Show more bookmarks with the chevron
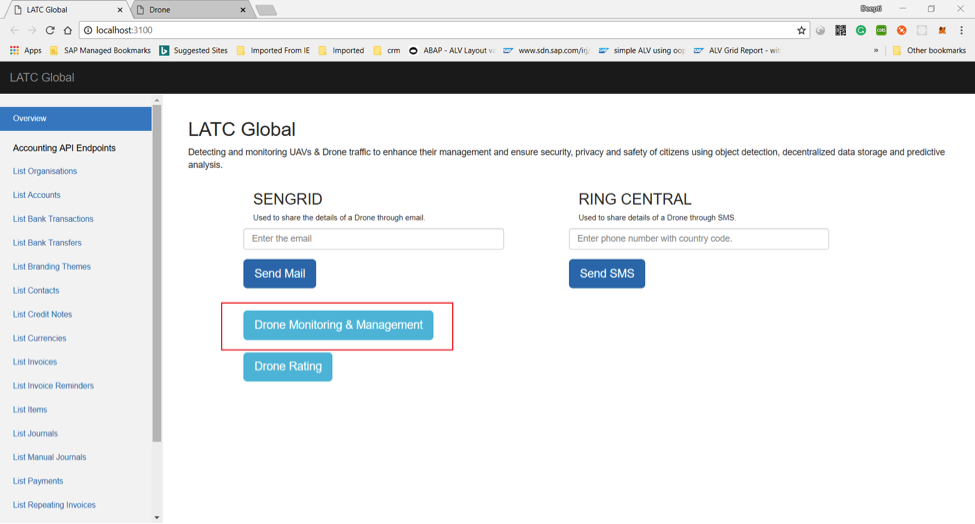Image resolution: width=975 pixels, height=524 pixels. pyautogui.click(x=876, y=50)
